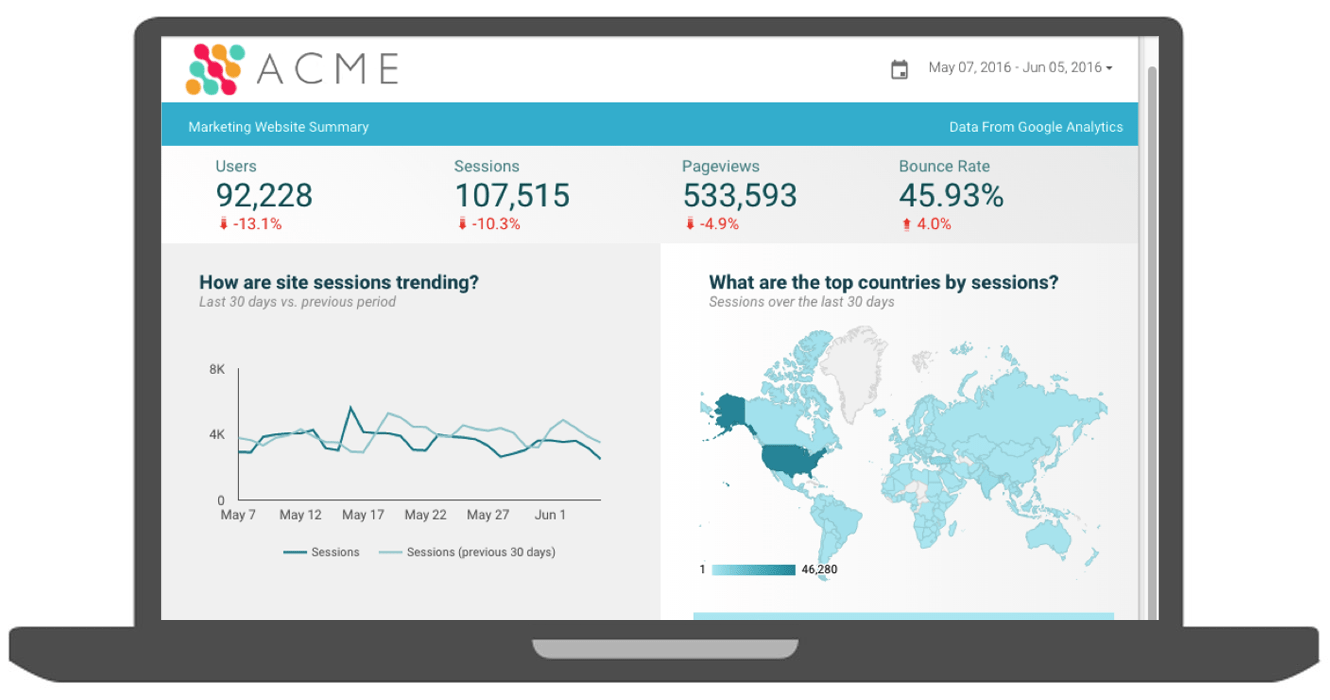Click the red down arrow under Sessions
Viewport: 1330px width, 700px height.
[462, 225]
